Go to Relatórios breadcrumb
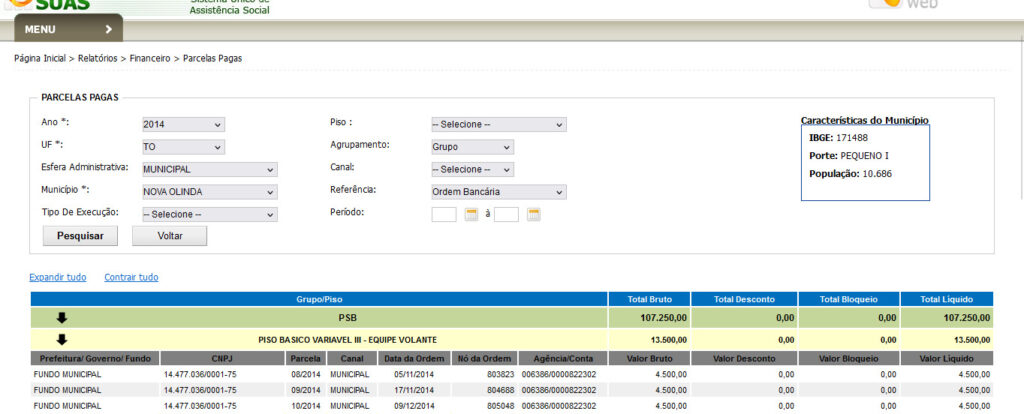The height and width of the screenshot is (414, 1024). click(98, 58)
